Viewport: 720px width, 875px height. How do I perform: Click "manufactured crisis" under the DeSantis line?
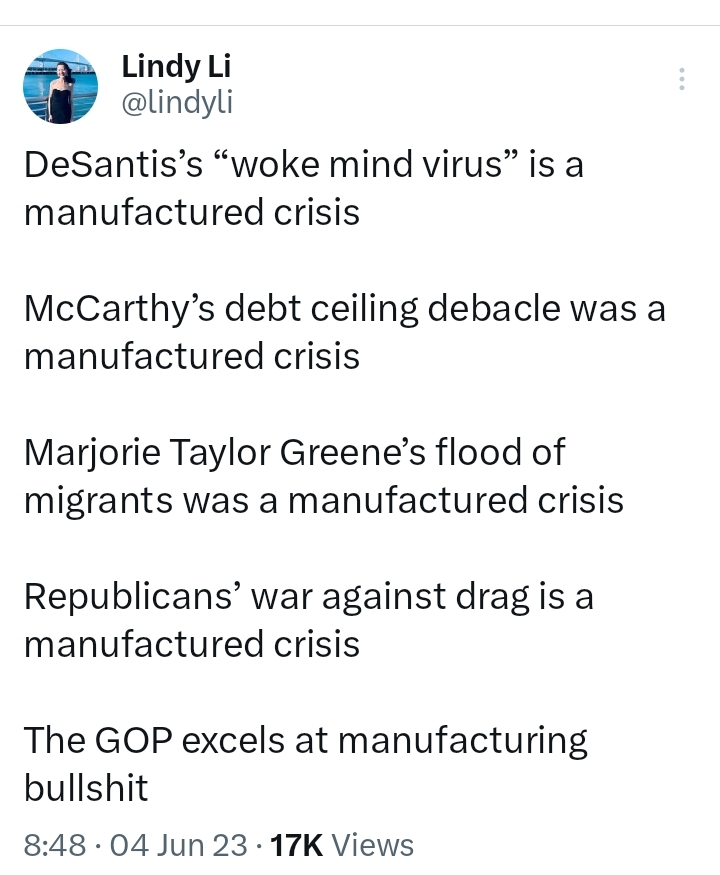(191, 212)
